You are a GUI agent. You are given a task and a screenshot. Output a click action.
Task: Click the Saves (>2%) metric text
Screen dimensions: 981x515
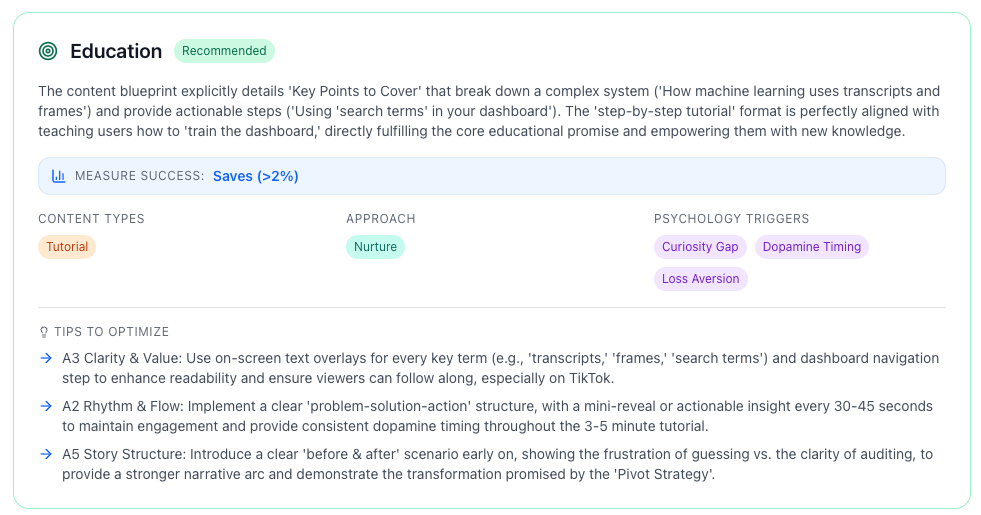tap(255, 176)
